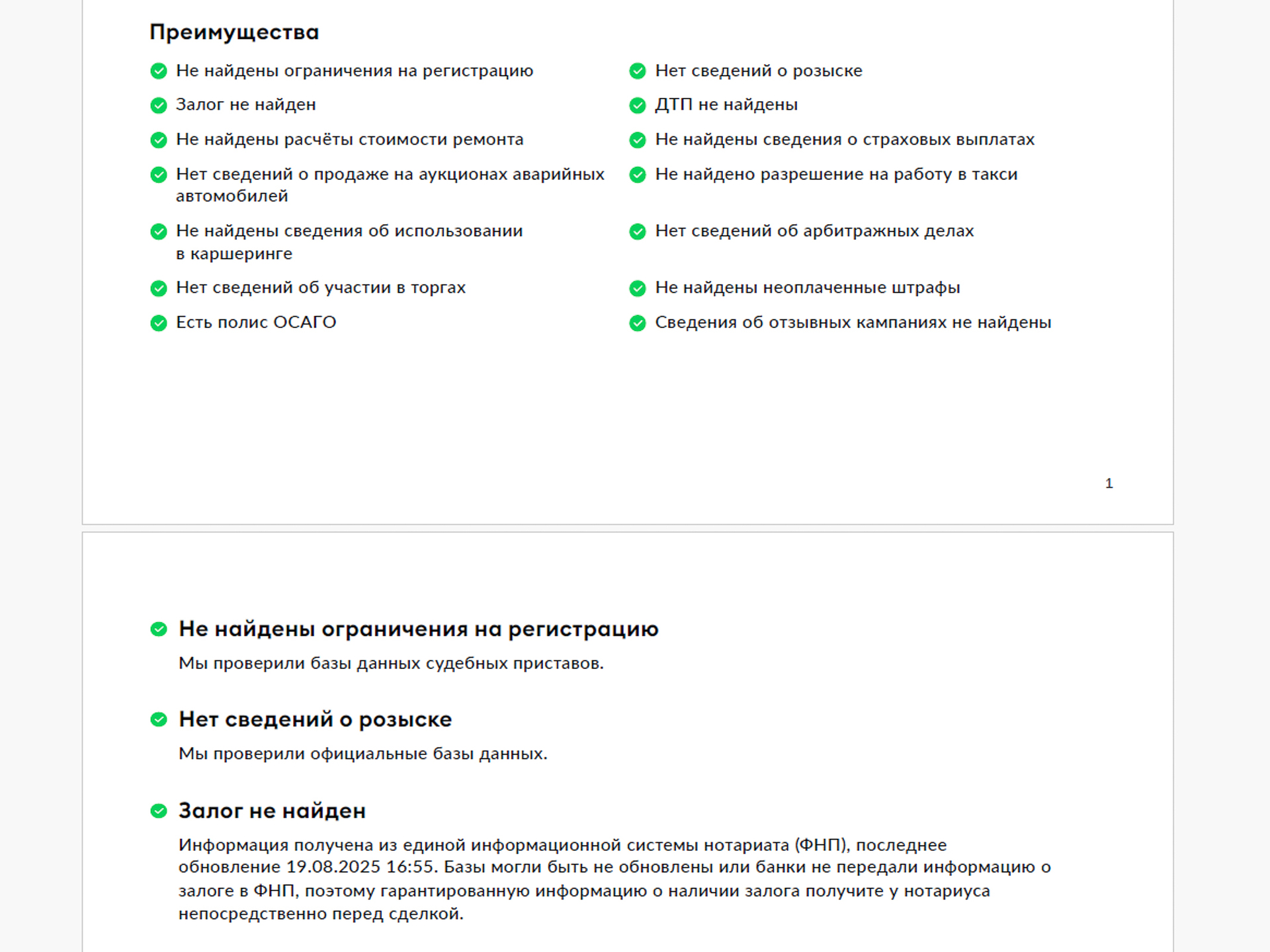The width and height of the screenshot is (1270, 952).
Task: Click check icon beside страховых выплатах item
Action: tap(638, 140)
